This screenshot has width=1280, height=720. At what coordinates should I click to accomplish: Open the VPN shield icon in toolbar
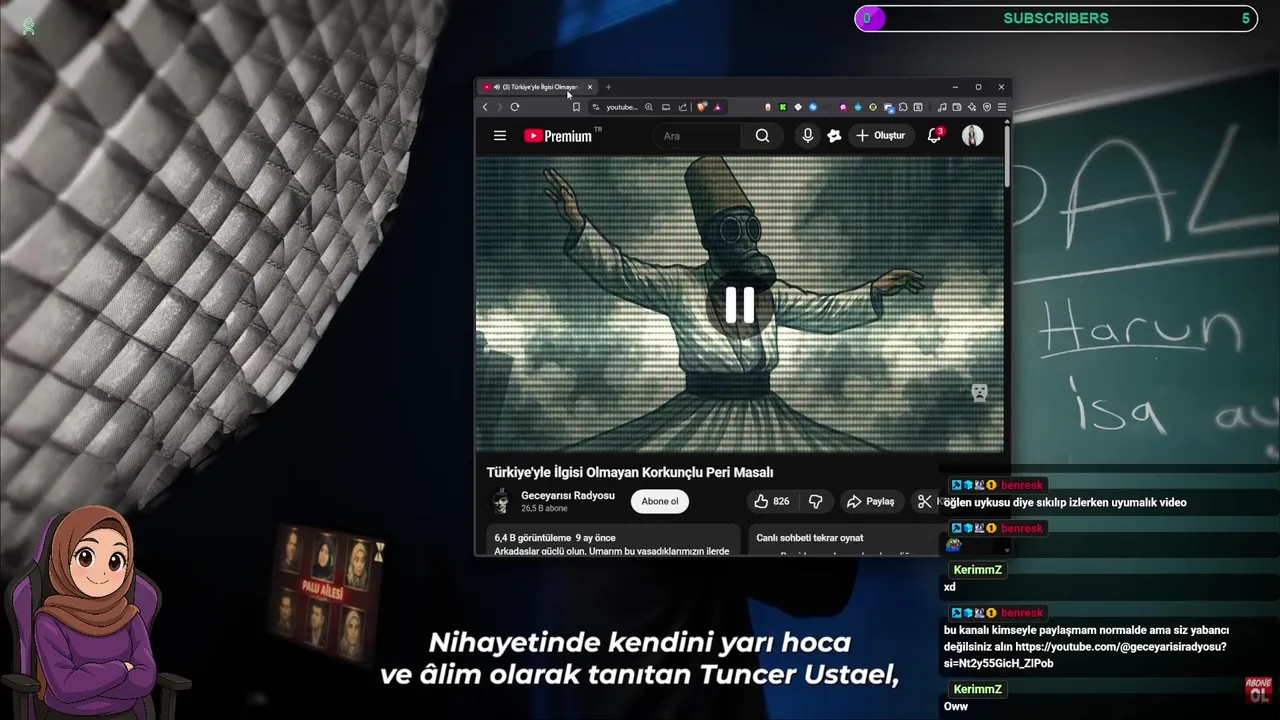[x=987, y=107]
